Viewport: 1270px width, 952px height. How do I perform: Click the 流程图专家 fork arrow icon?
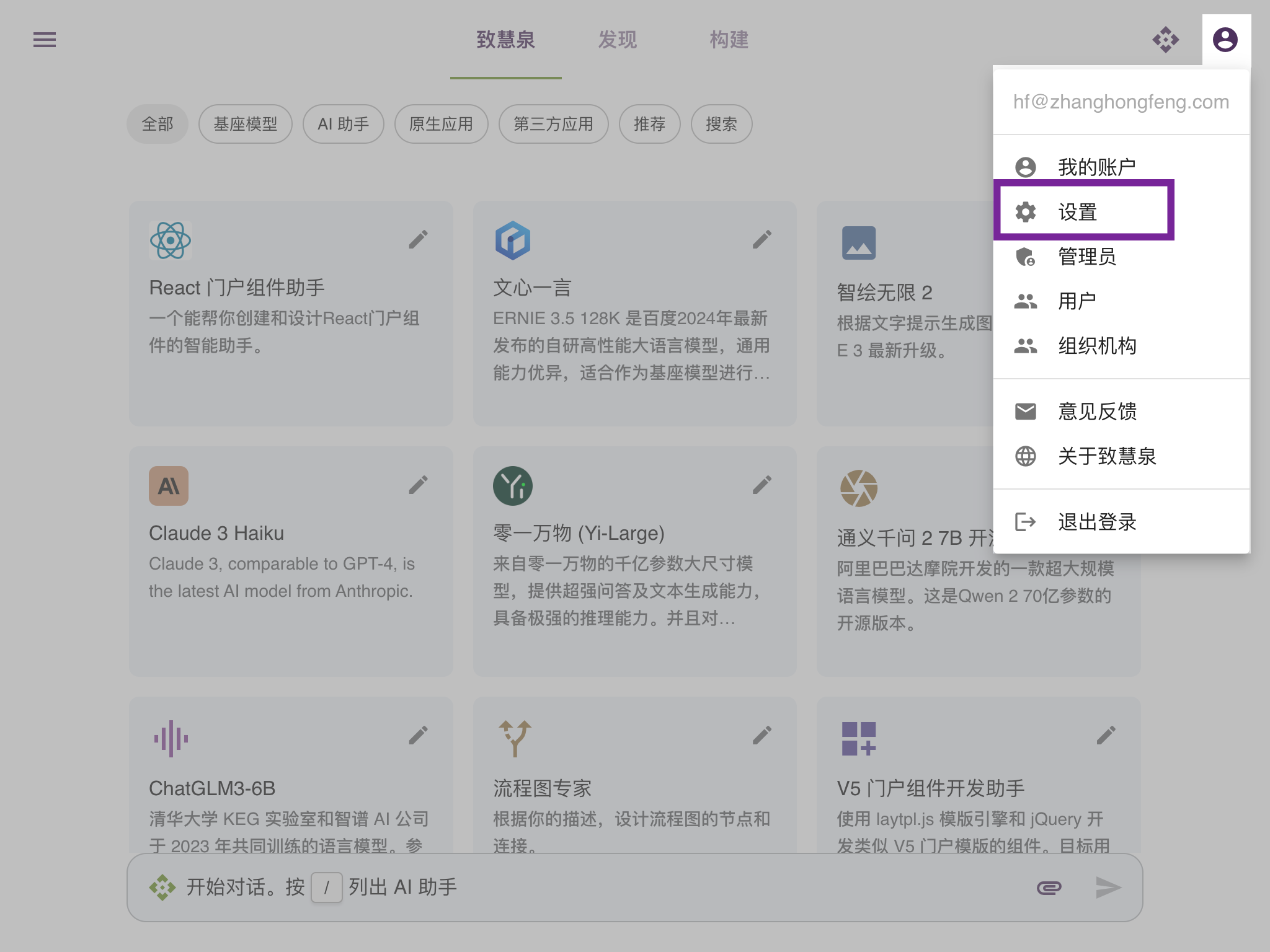tap(515, 739)
